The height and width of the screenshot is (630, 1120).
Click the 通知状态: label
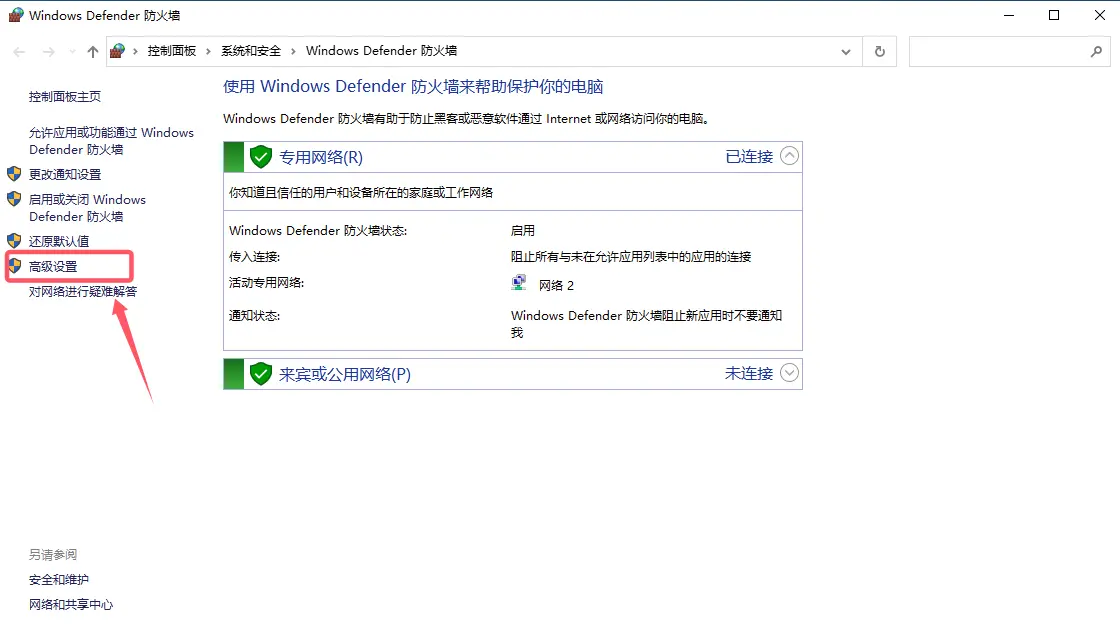[x=254, y=316]
